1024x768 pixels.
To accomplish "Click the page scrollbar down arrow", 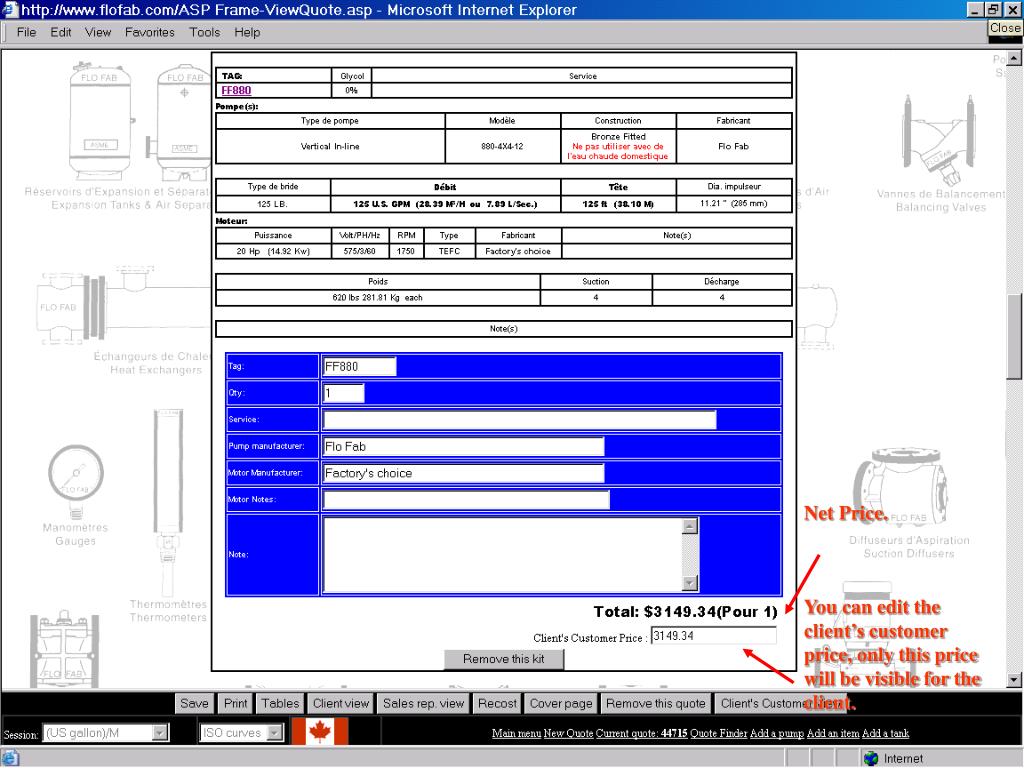I will 1014,680.
